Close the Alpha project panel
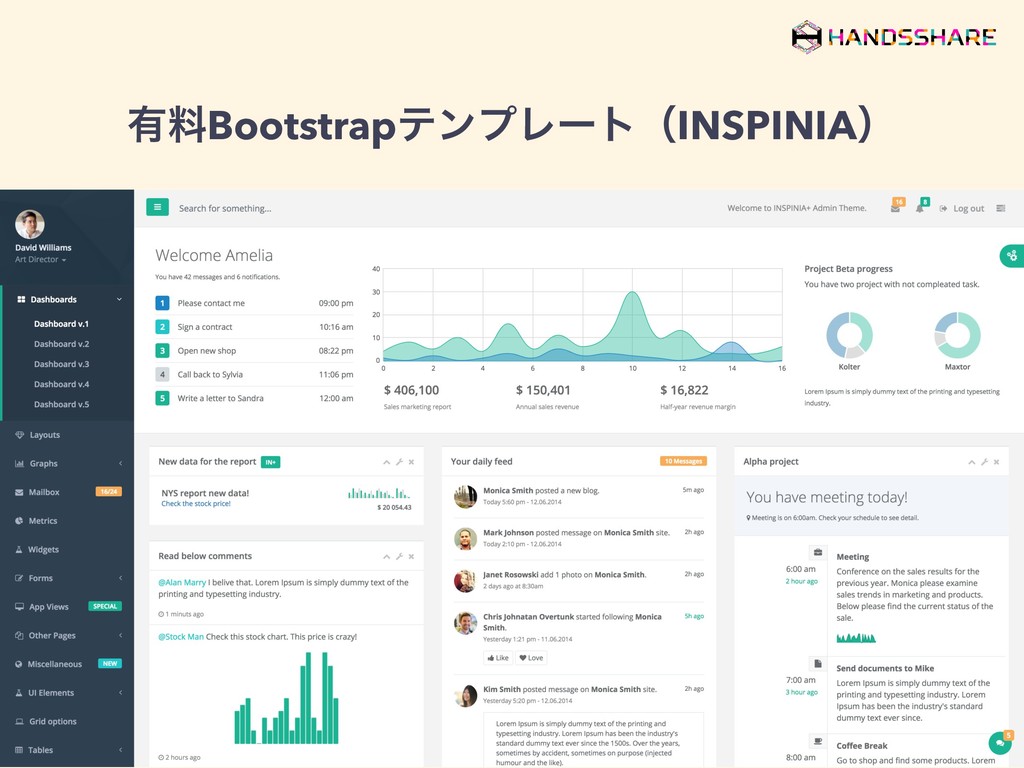The image size is (1024, 768). (997, 462)
